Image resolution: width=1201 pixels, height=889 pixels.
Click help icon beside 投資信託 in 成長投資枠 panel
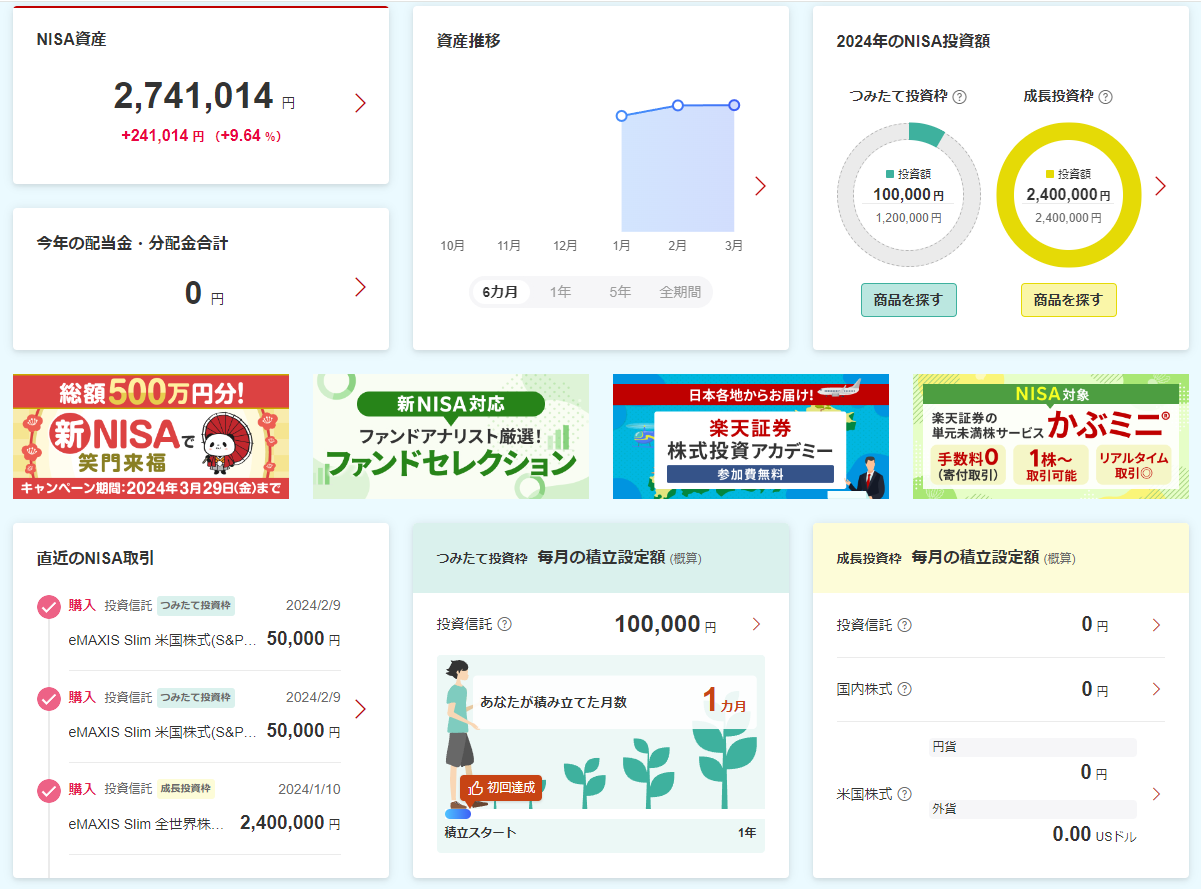(x=905, y=625)
